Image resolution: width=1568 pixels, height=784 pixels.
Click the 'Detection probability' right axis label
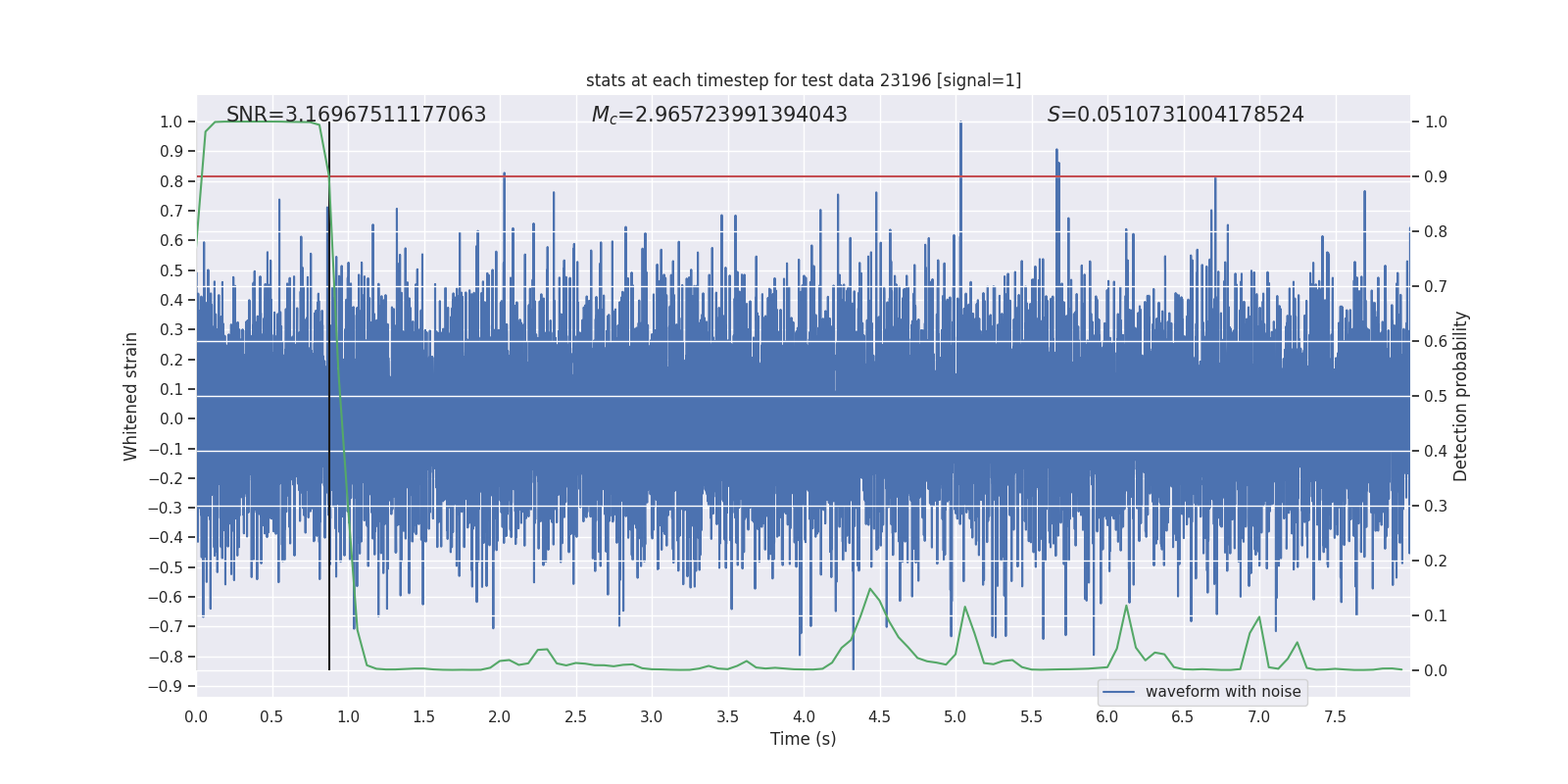pos(1460,397)
